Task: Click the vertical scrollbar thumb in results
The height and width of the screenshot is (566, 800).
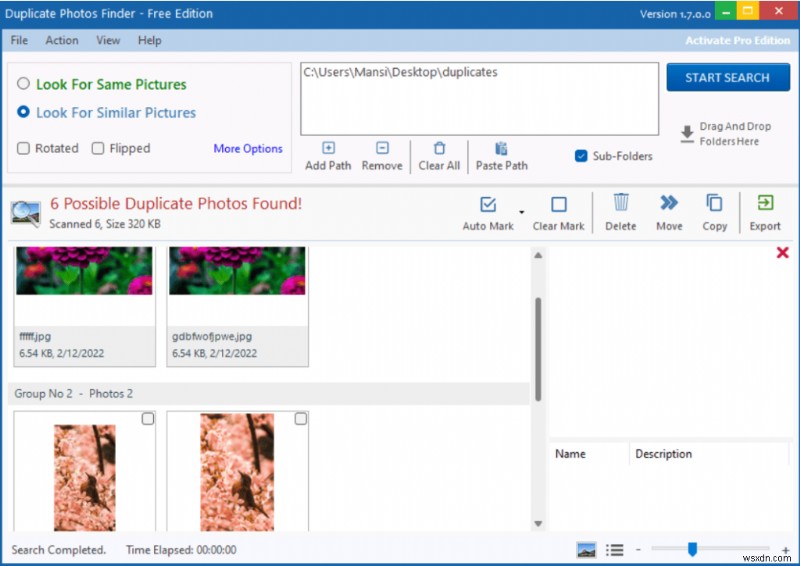Action: tap(538, 349)
